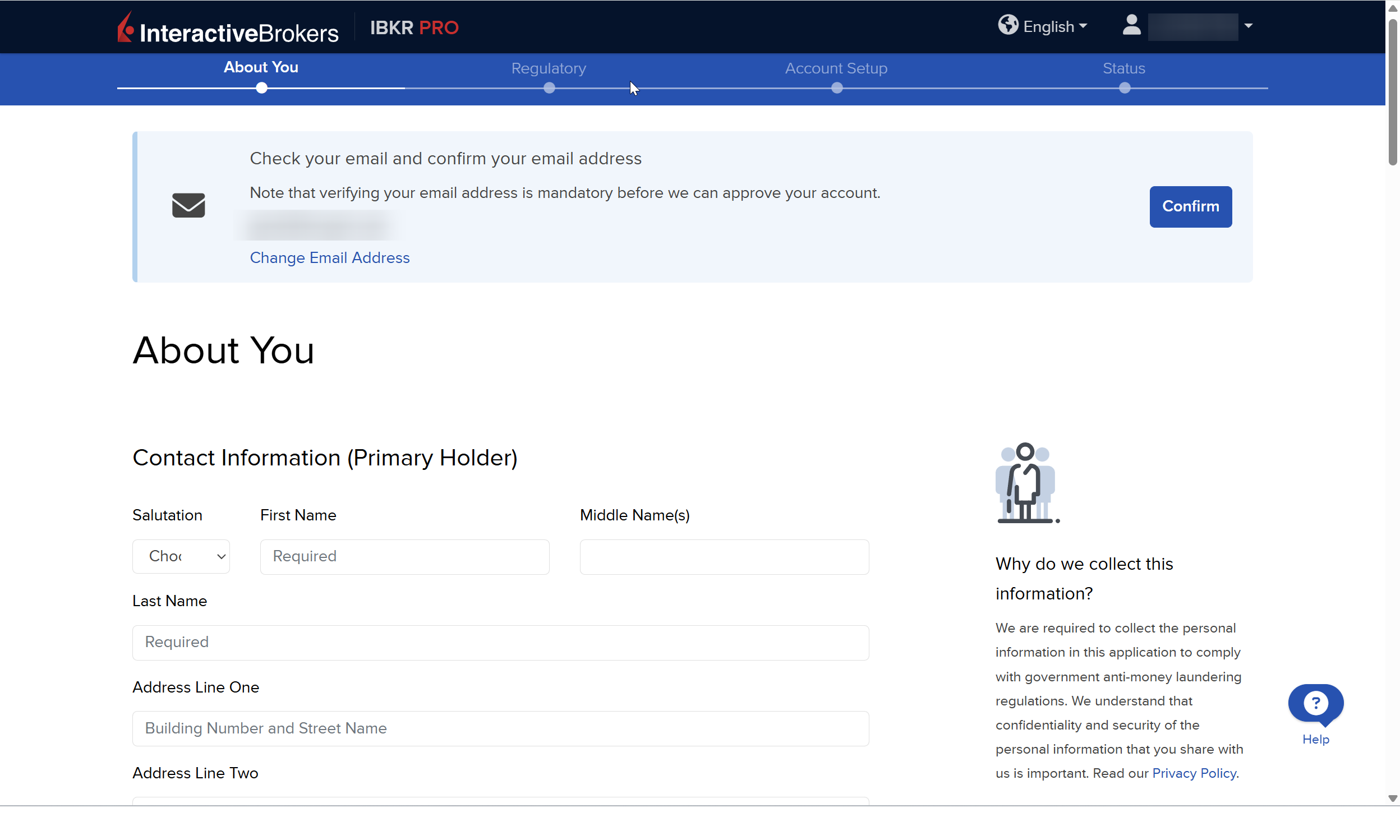Open the English language dropdown
The height and width of the screenshot is (840, 1400).
[1054, 26]
